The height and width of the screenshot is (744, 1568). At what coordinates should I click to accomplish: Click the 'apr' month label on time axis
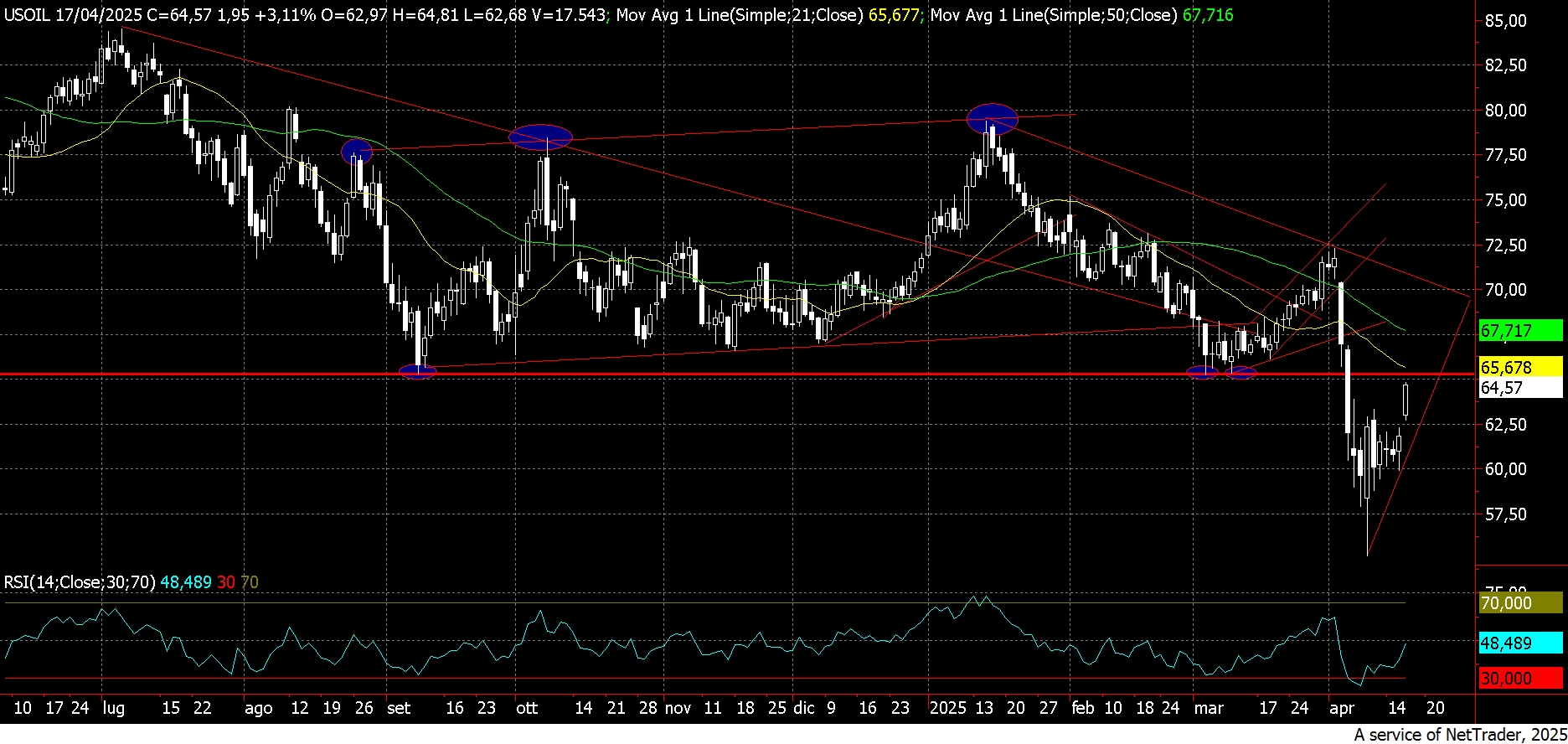coord(1342,708)
